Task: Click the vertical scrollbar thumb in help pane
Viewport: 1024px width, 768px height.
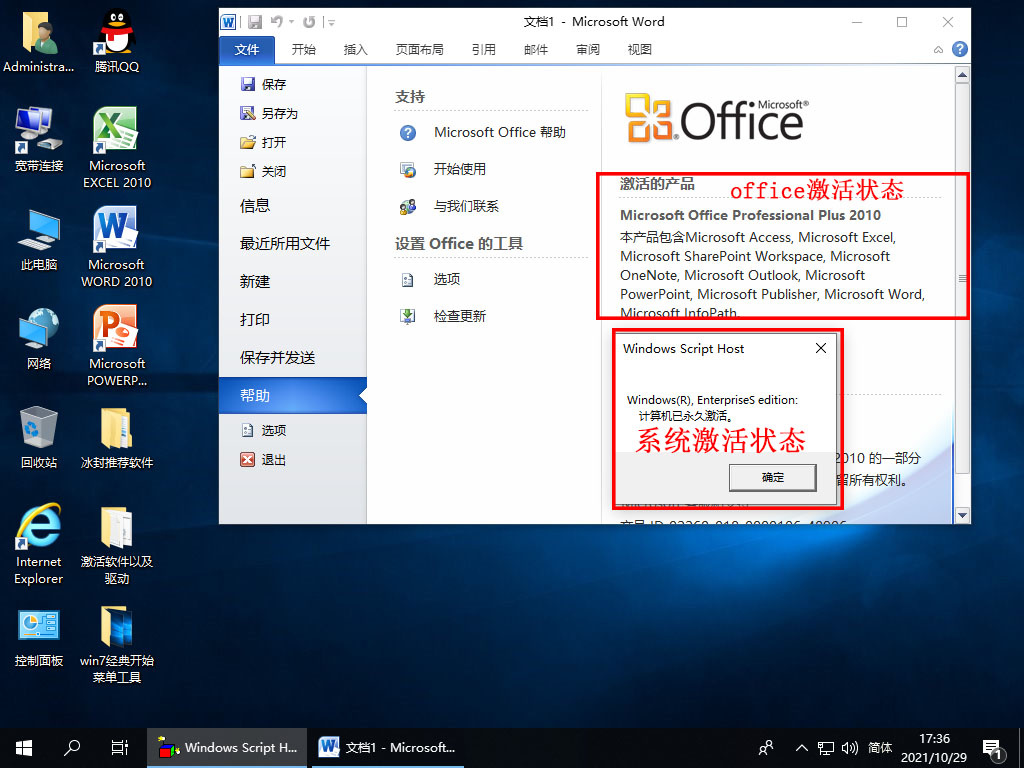Action: click(962, 278)
